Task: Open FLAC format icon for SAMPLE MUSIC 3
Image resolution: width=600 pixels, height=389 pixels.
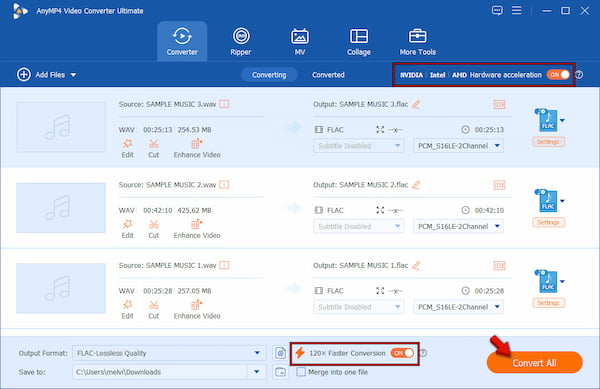Action: point(547,120)
